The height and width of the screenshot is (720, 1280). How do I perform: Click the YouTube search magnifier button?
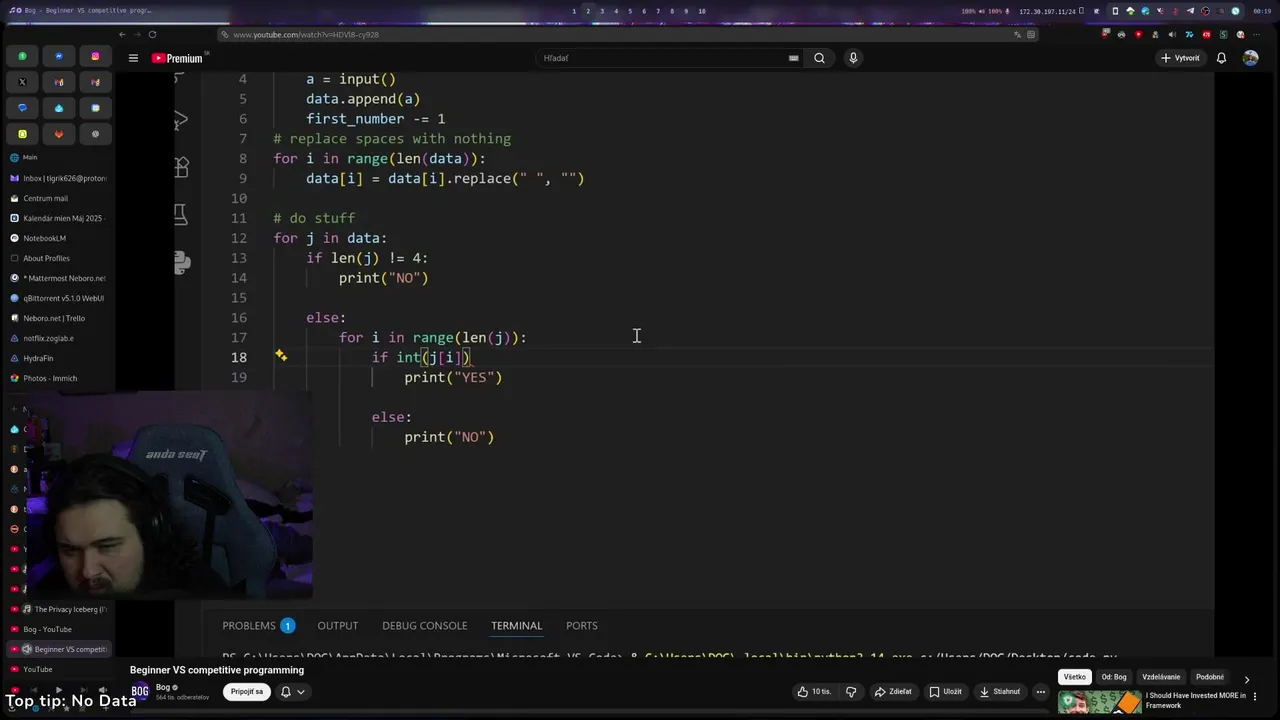click(x=819, y=58)
